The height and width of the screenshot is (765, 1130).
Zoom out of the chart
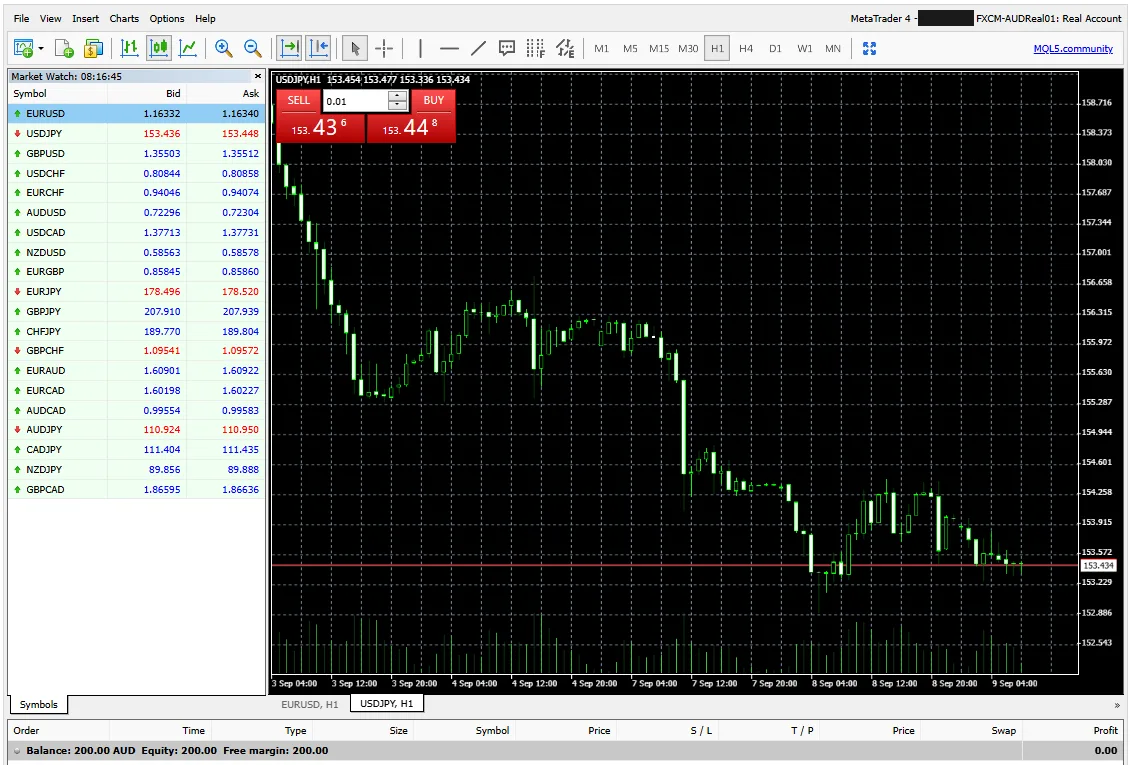click(252, 48)
